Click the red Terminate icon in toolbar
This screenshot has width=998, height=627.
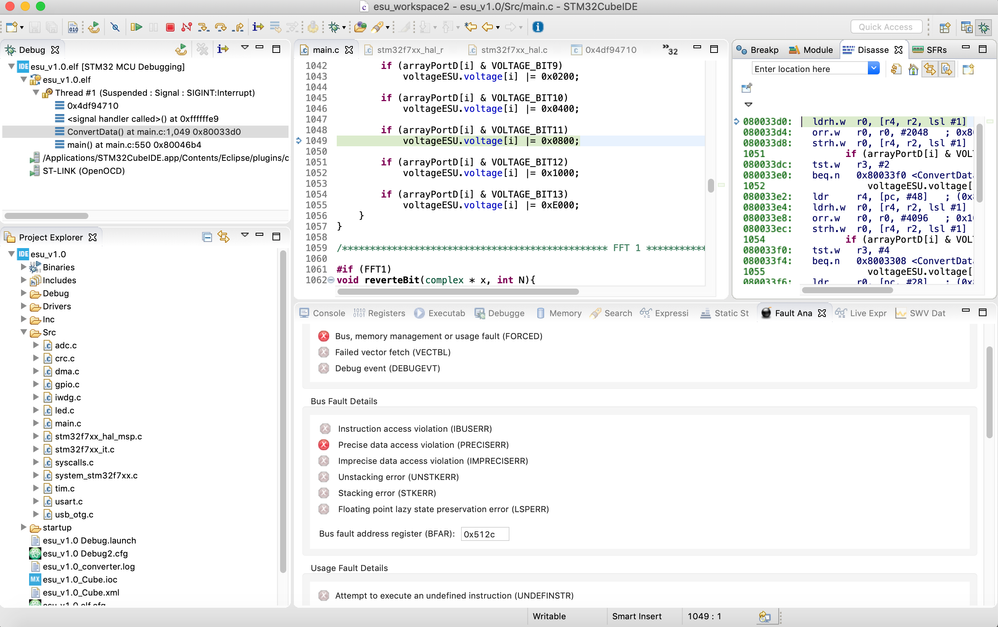pyautogui.click(x=170, y=27)
